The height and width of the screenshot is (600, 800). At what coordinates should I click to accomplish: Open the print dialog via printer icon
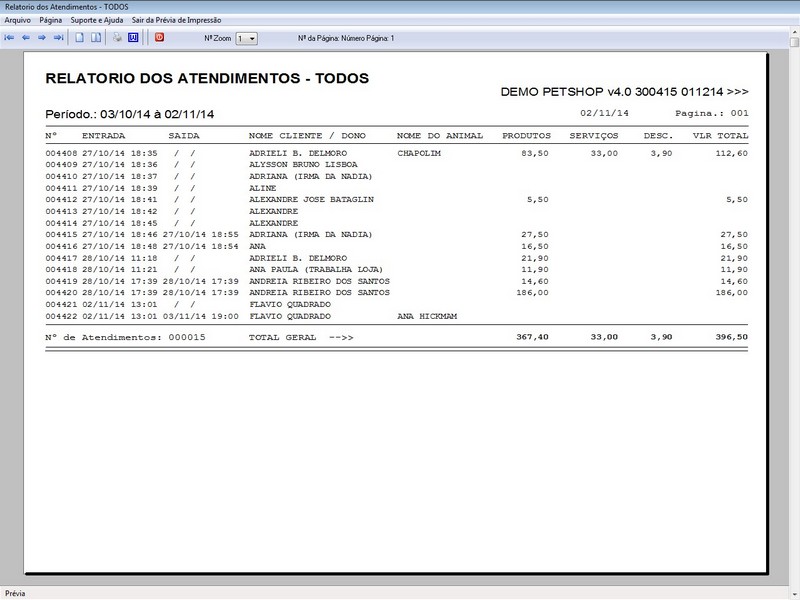[x=116, y=38]
